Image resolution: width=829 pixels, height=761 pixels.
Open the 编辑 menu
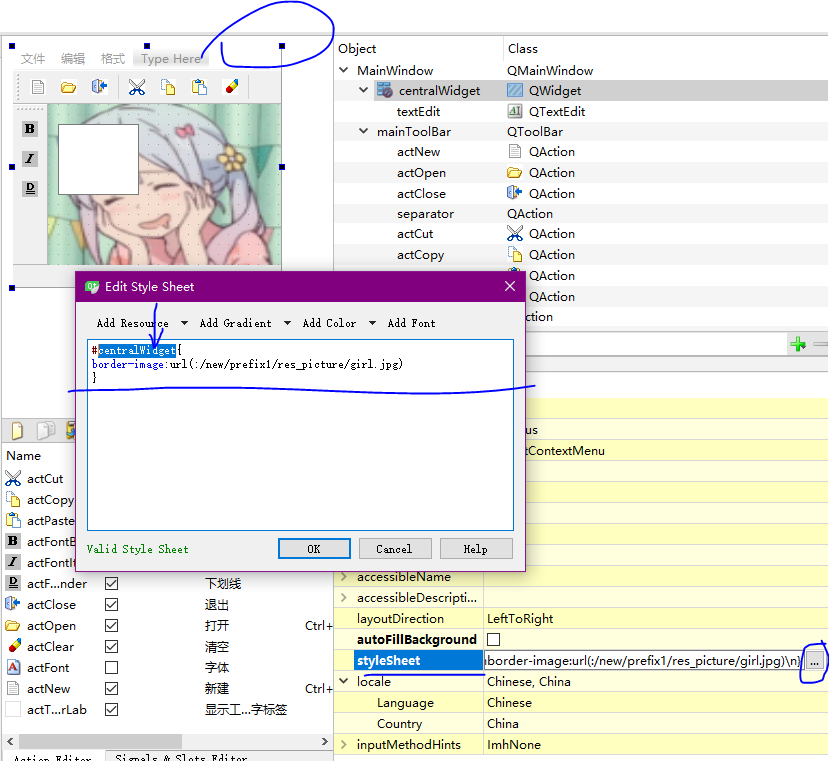72,58
